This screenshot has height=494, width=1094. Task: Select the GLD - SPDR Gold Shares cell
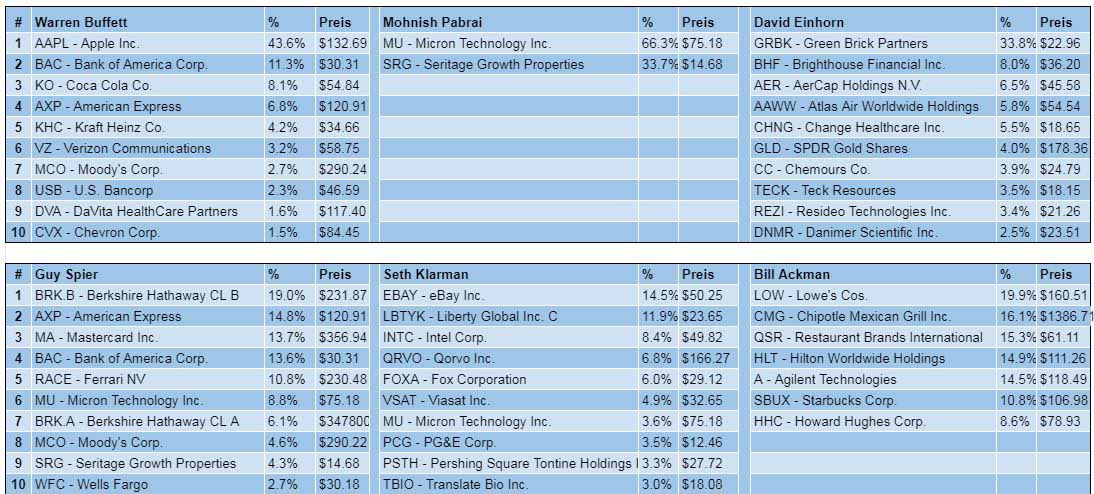point(873,148)
